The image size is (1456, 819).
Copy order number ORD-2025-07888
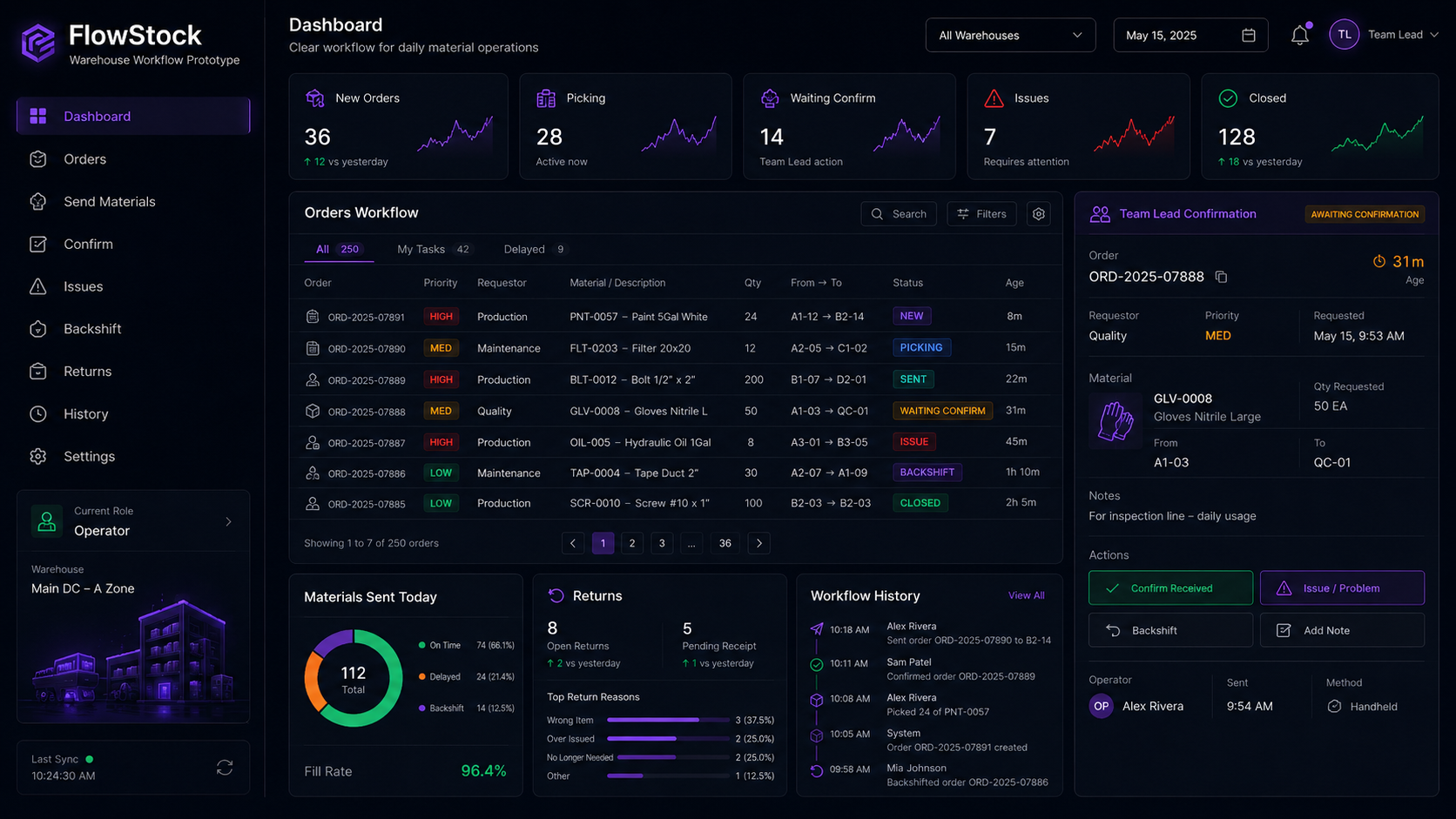point(1222,277)
